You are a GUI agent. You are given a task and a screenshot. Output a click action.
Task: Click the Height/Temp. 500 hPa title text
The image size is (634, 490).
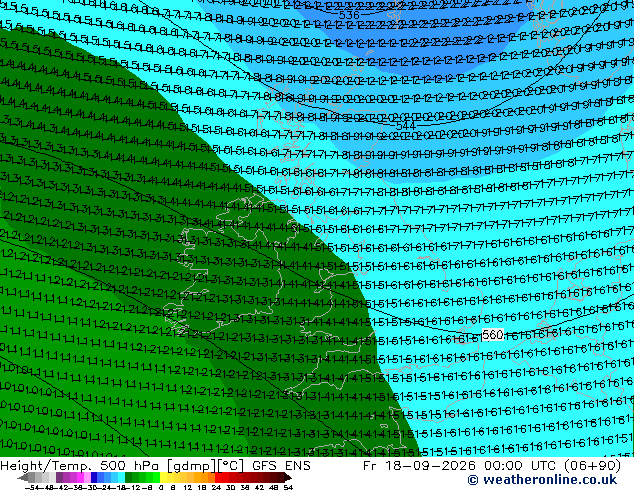pos(81,466)
